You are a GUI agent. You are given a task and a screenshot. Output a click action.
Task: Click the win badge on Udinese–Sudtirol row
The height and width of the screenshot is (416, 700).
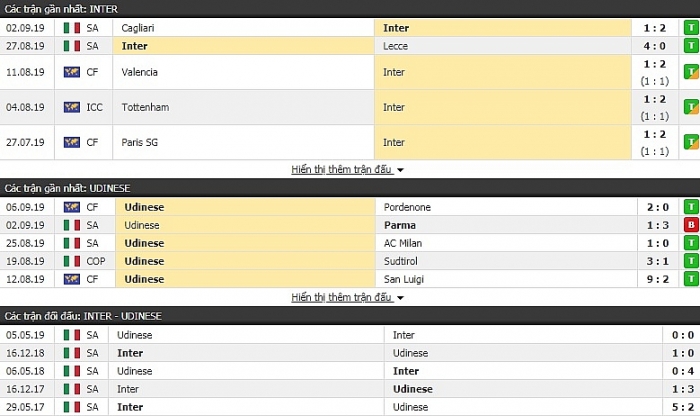click(692, 261)
